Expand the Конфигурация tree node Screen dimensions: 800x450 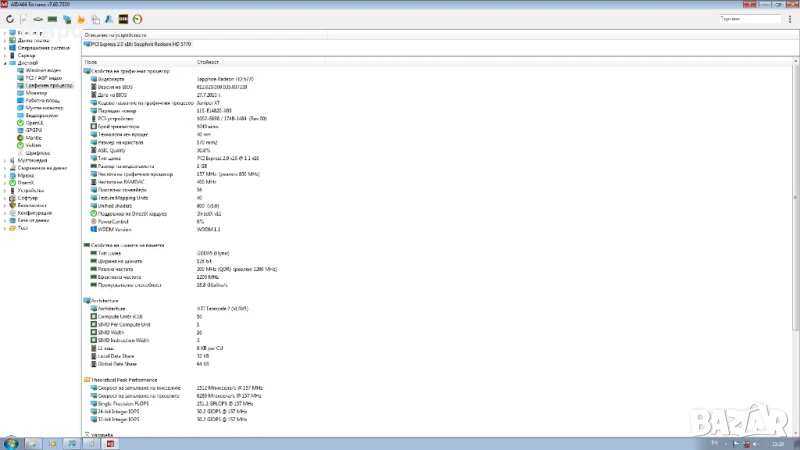(x=5, y=213)
